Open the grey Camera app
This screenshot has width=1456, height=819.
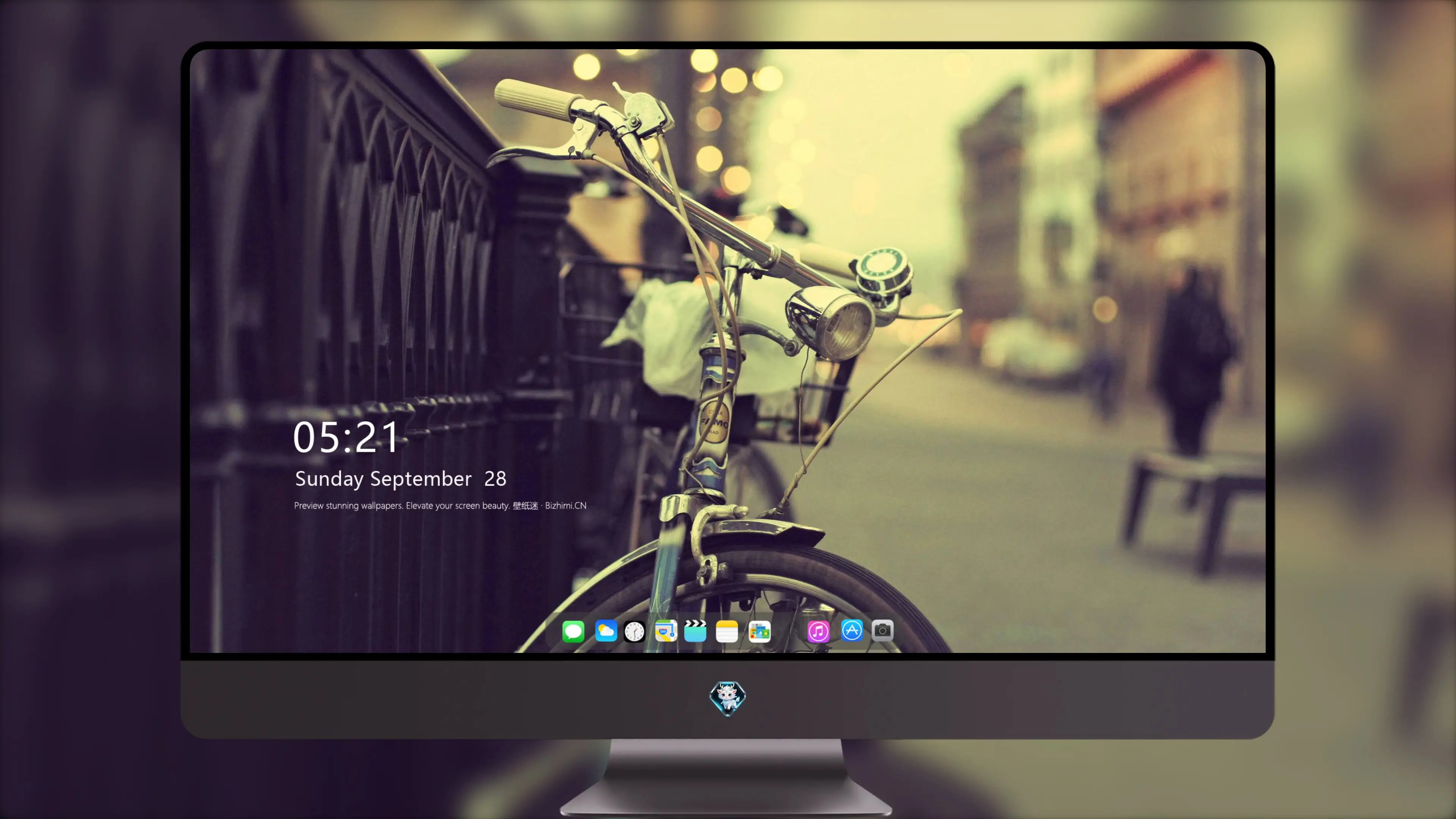coord(882,630)
